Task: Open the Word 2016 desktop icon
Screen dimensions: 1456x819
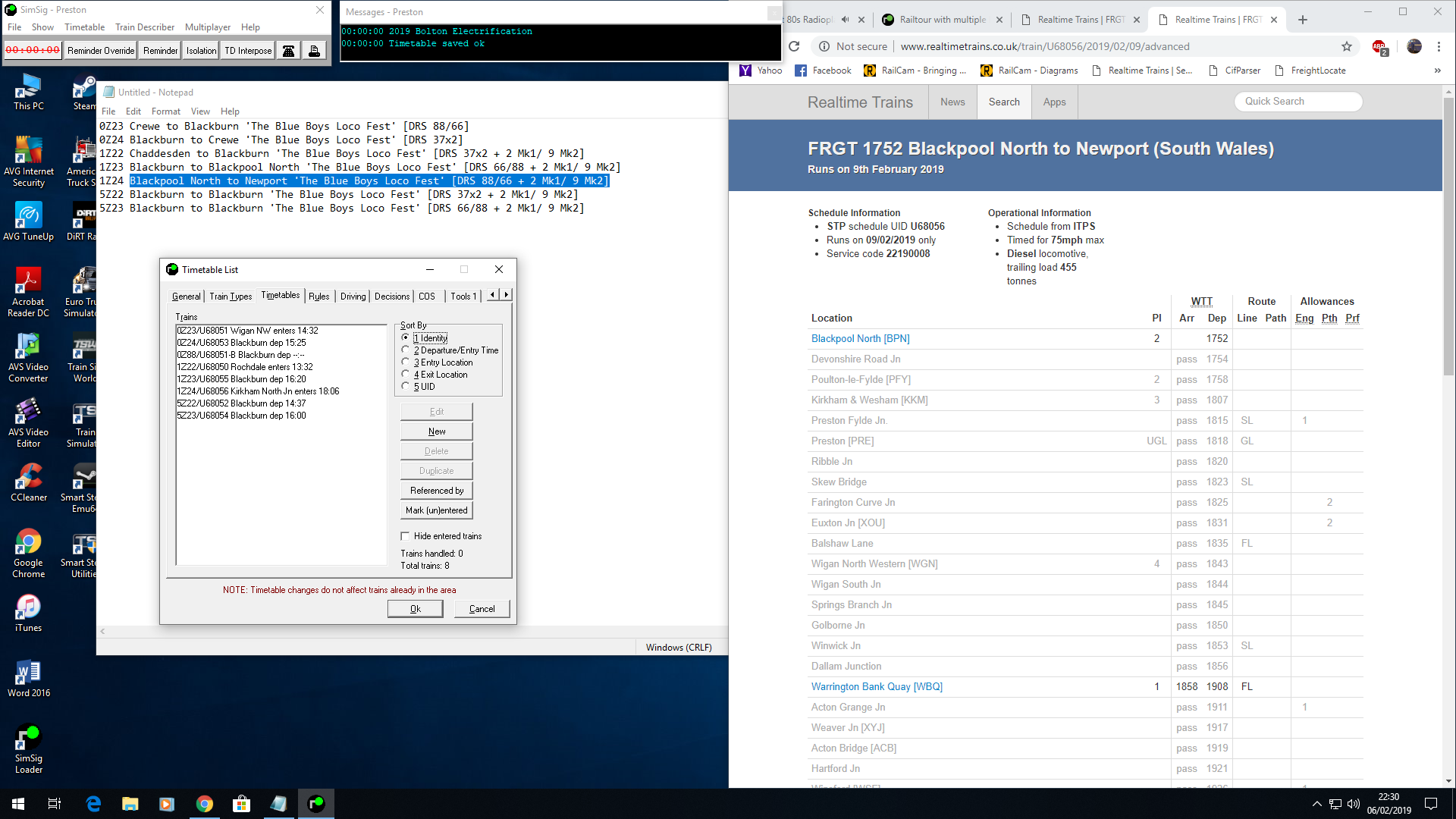Action: tap(28, 679)
